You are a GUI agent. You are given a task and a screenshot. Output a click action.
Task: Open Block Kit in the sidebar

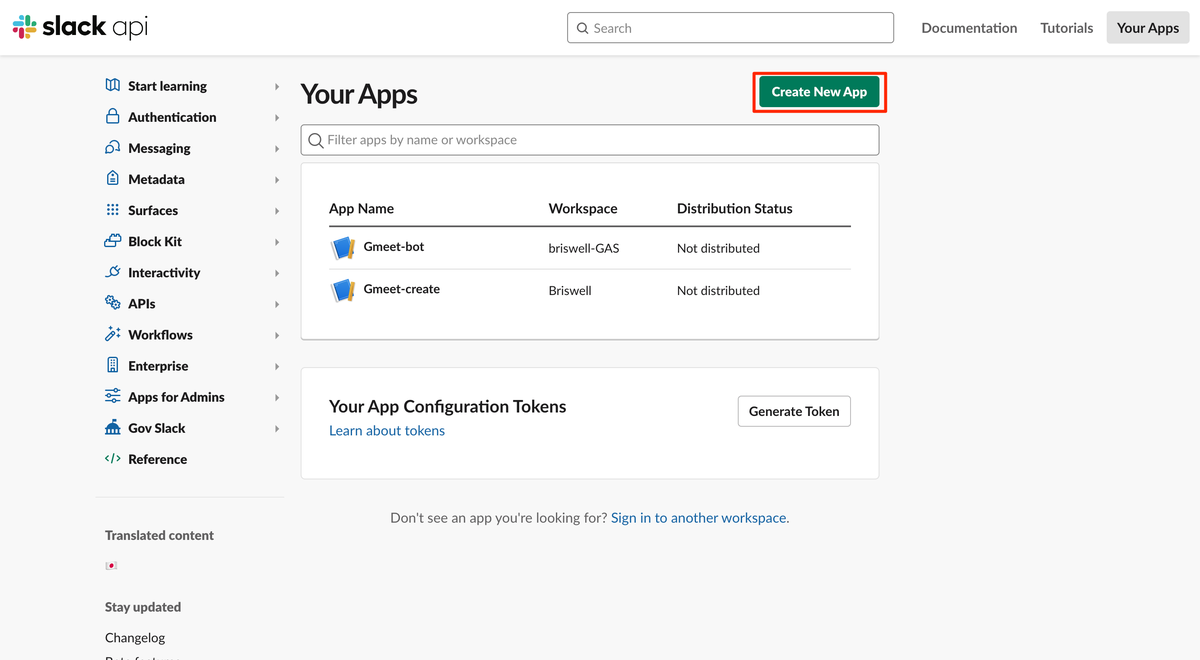coord(155,241)
